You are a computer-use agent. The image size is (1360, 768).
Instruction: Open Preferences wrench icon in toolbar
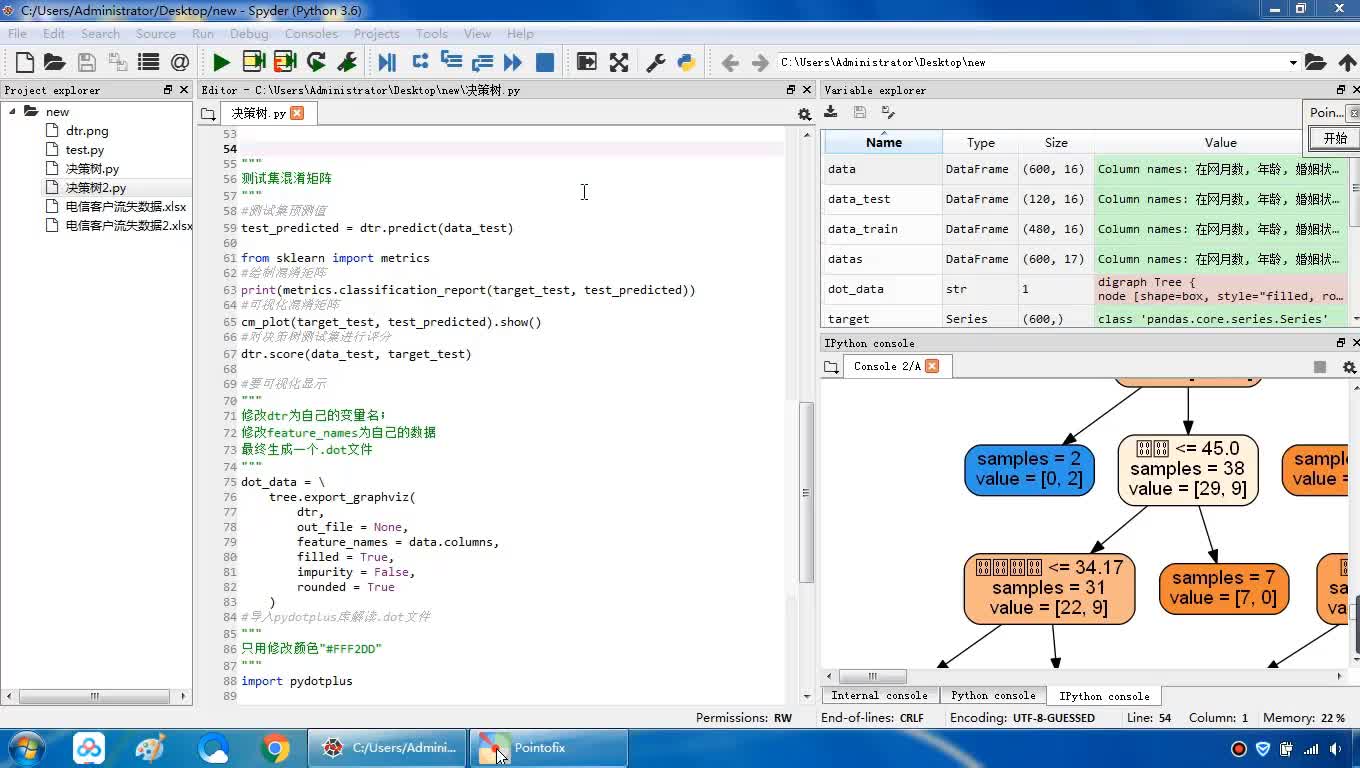point(655,62)
